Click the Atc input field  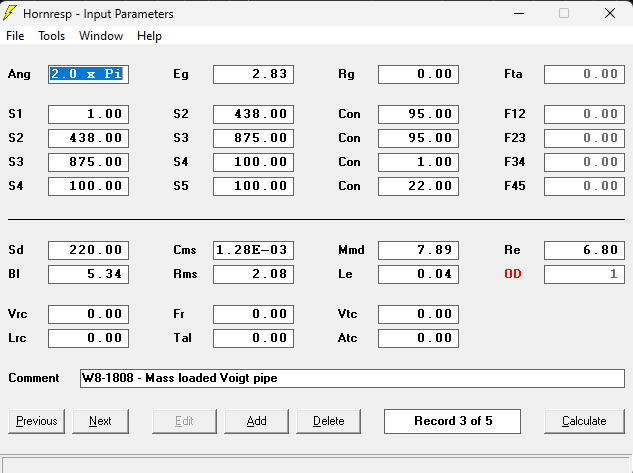click(419, 338)
